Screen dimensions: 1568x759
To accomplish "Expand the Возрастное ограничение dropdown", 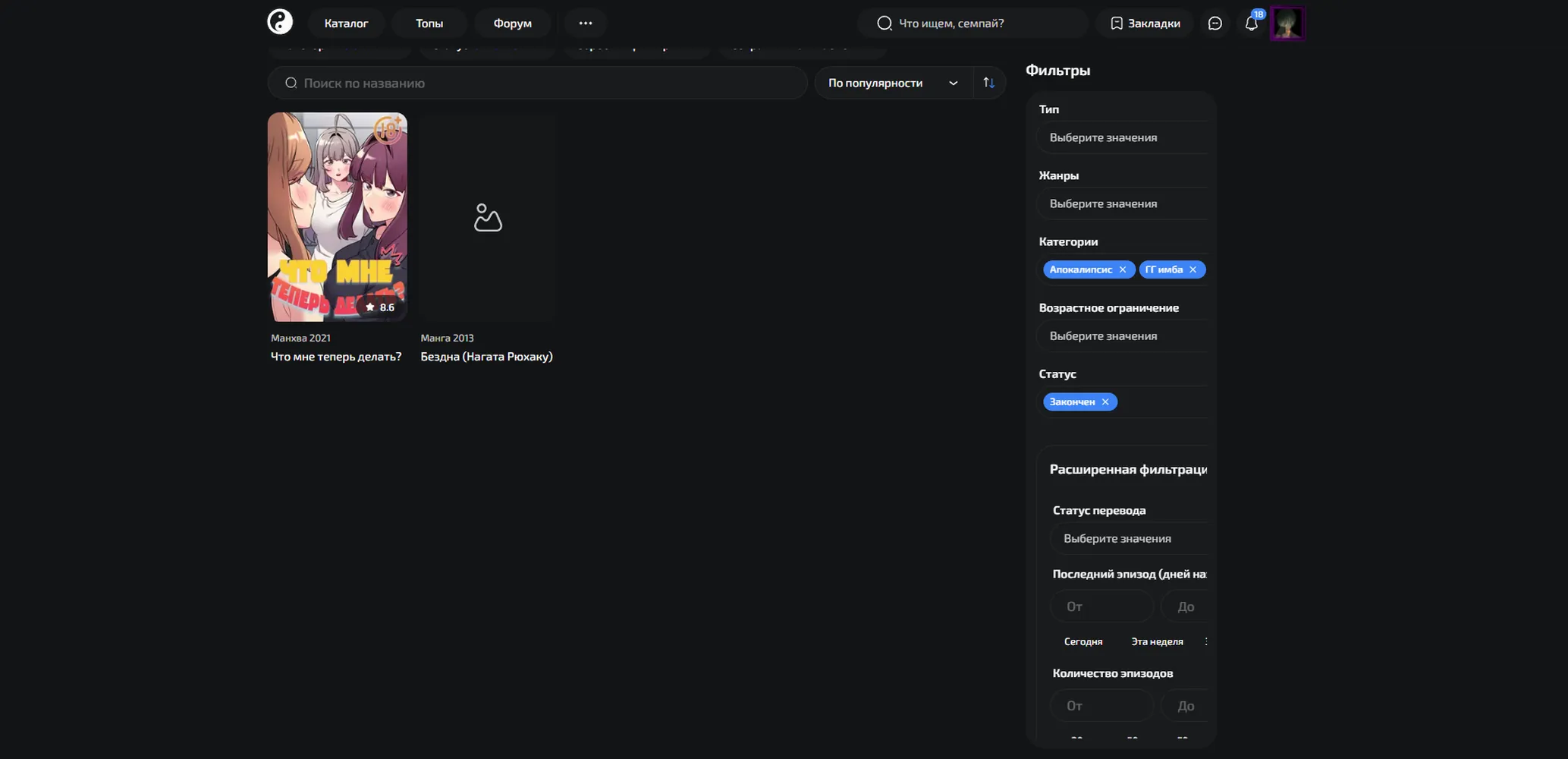I will coord(1122,335).
